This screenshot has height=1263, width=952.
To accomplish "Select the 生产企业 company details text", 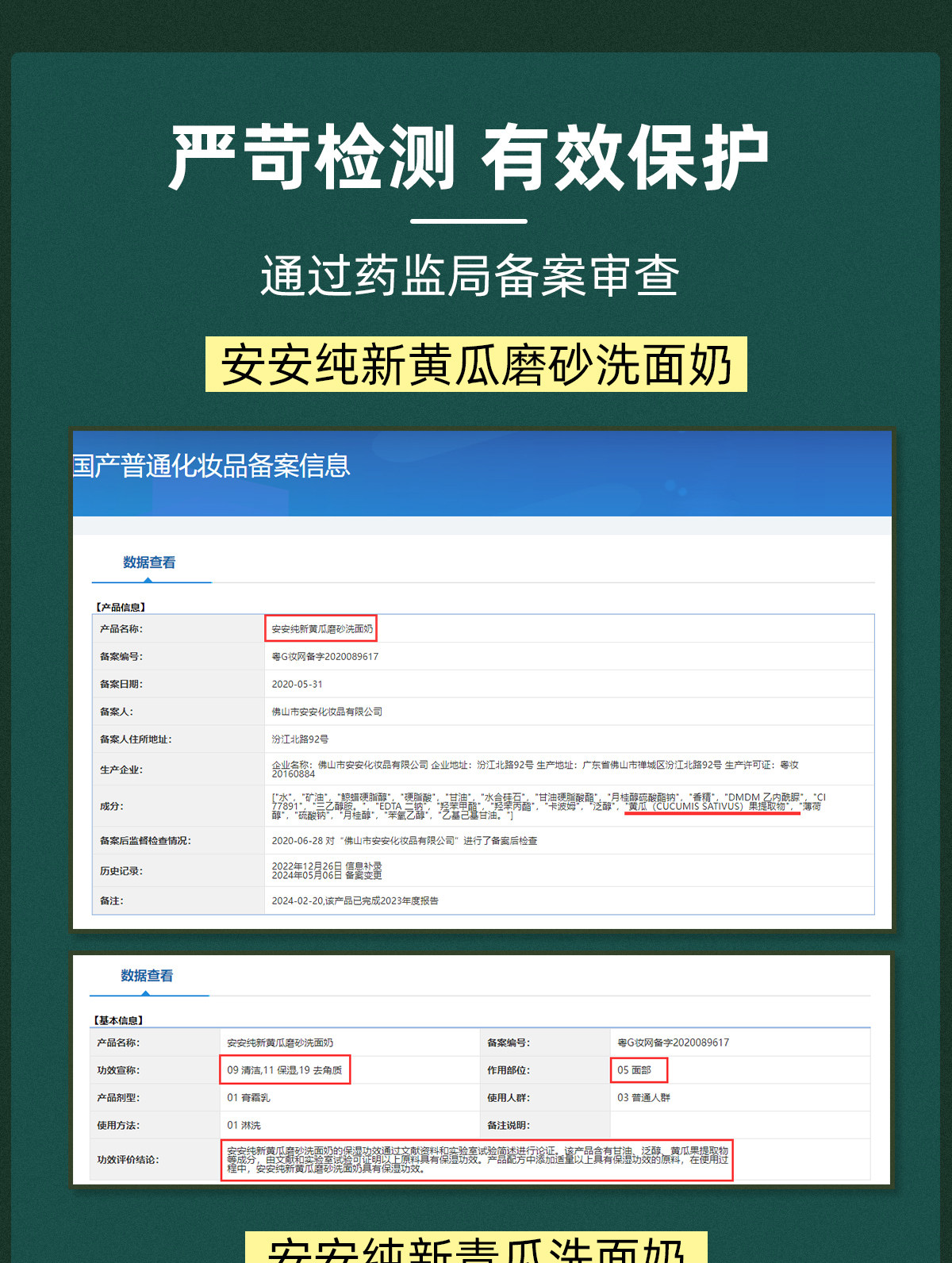I will coord(535,770).
